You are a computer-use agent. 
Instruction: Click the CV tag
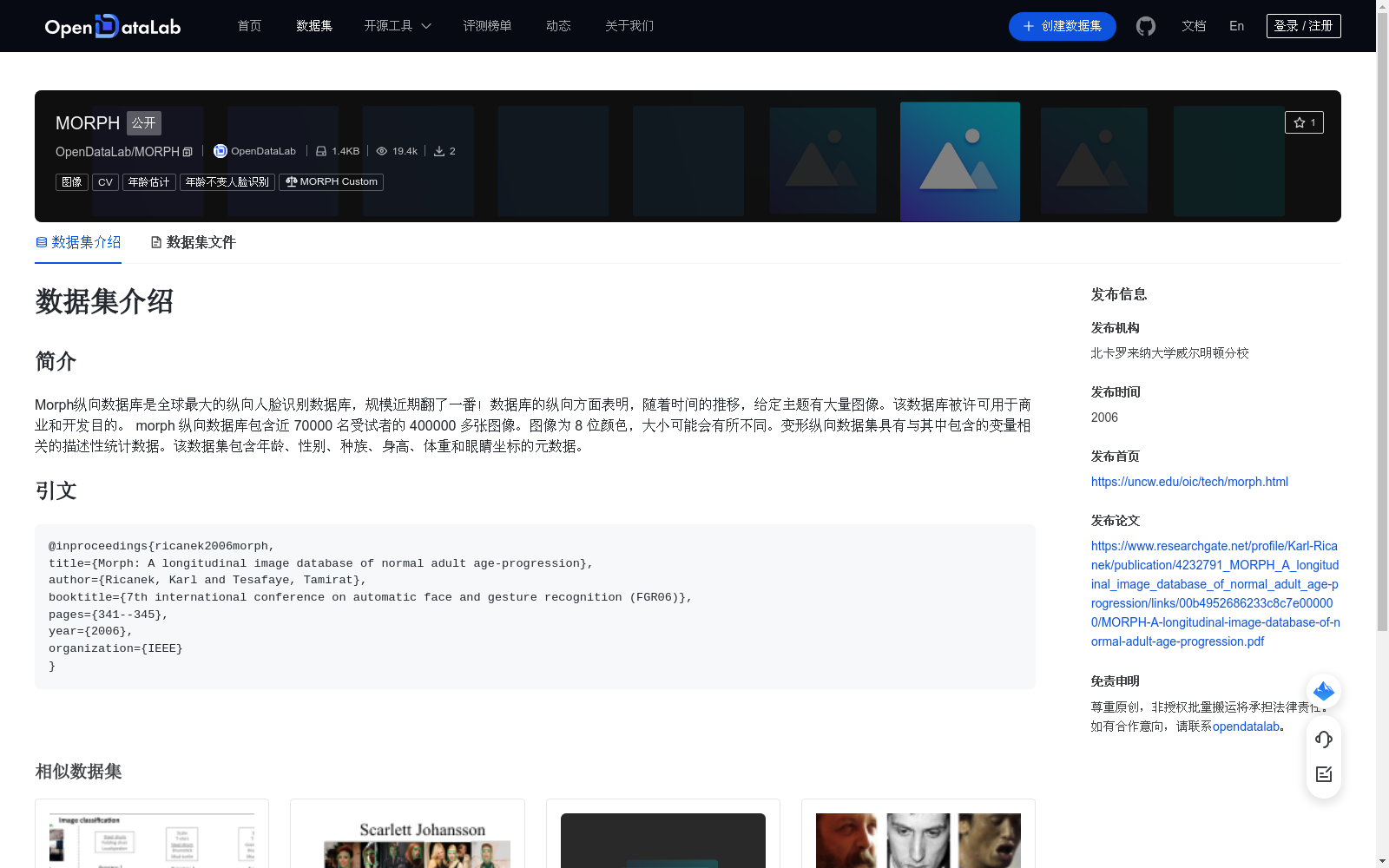[x=105, y=182]
